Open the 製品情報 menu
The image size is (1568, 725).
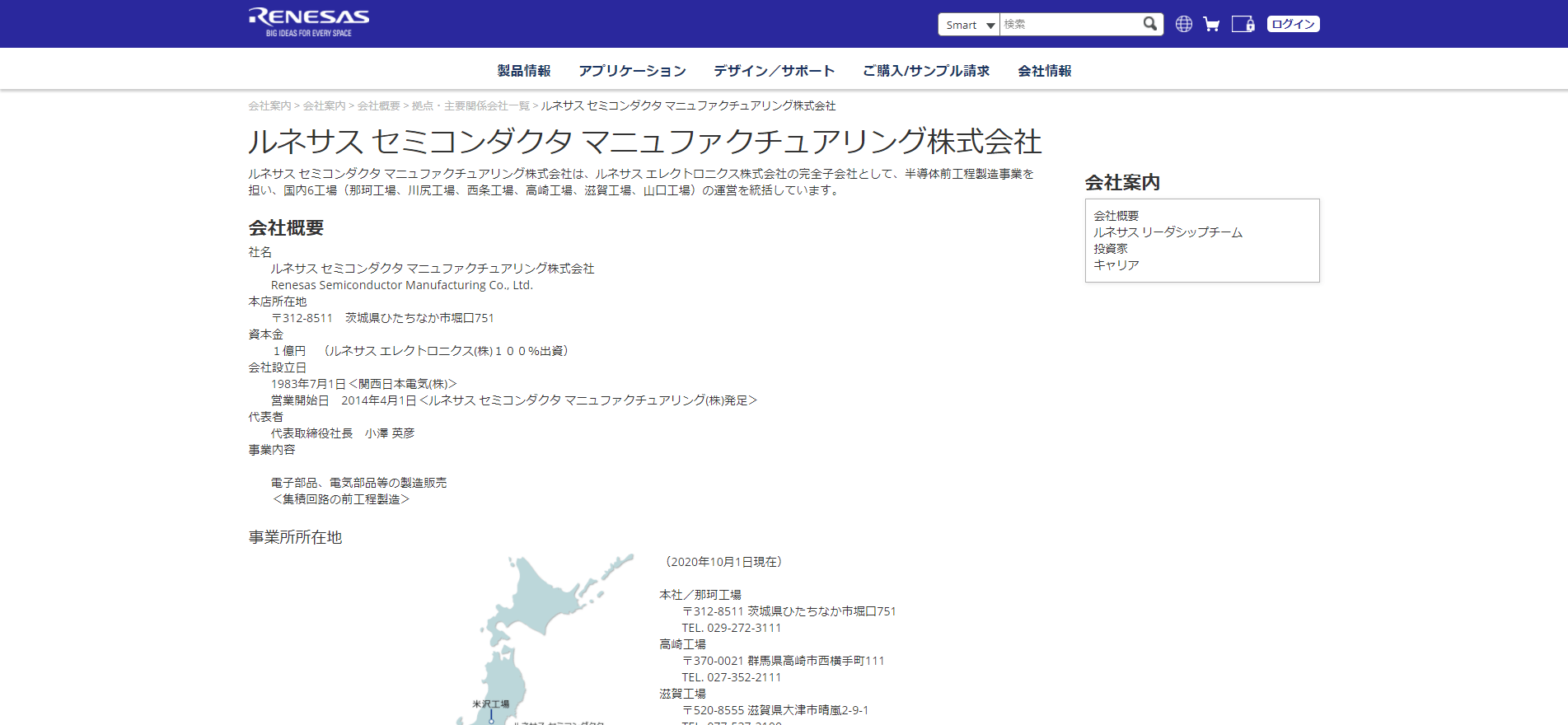(524, 71)
